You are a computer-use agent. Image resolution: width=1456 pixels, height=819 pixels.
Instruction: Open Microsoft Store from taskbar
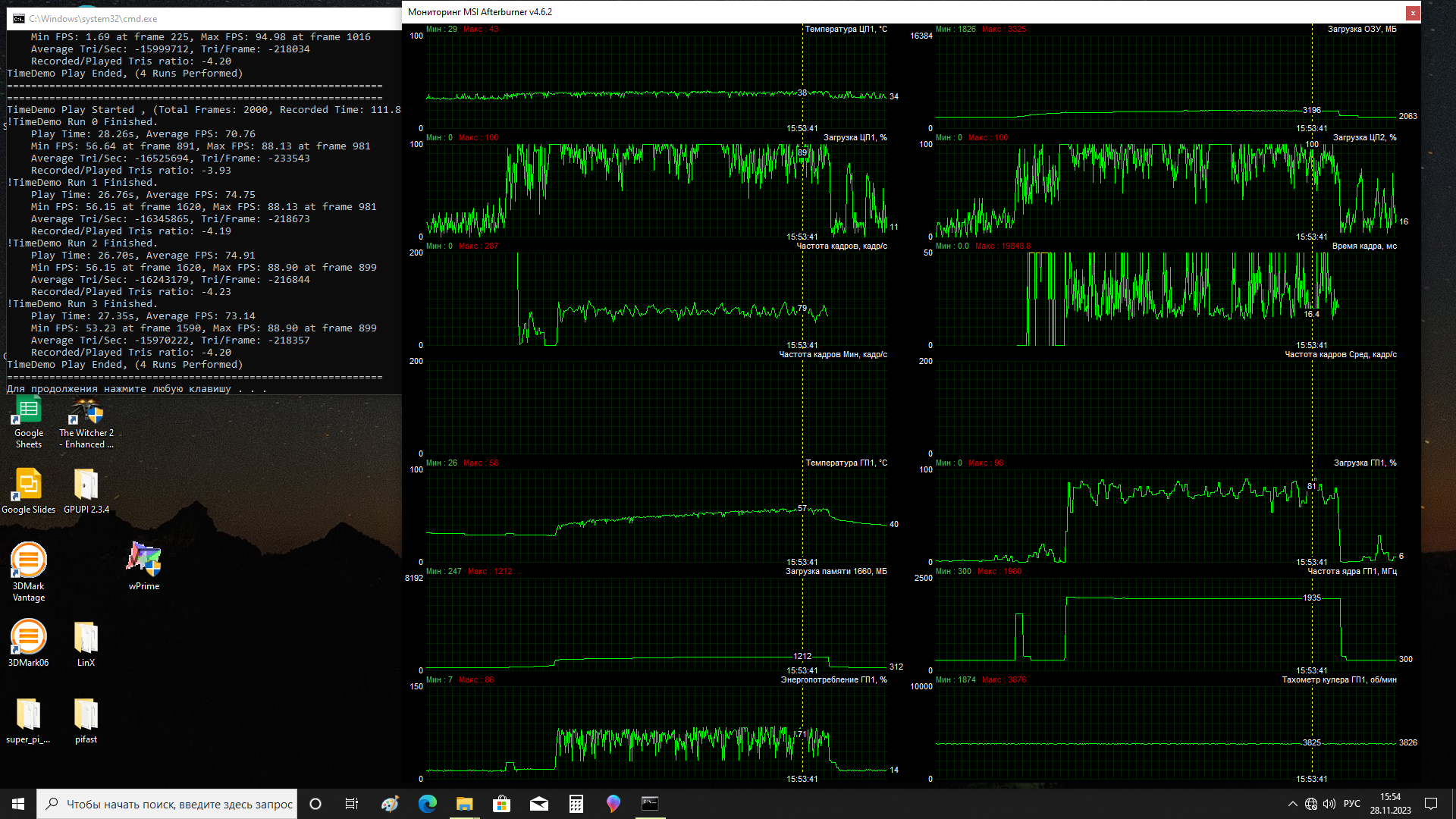tap(502, 804)
